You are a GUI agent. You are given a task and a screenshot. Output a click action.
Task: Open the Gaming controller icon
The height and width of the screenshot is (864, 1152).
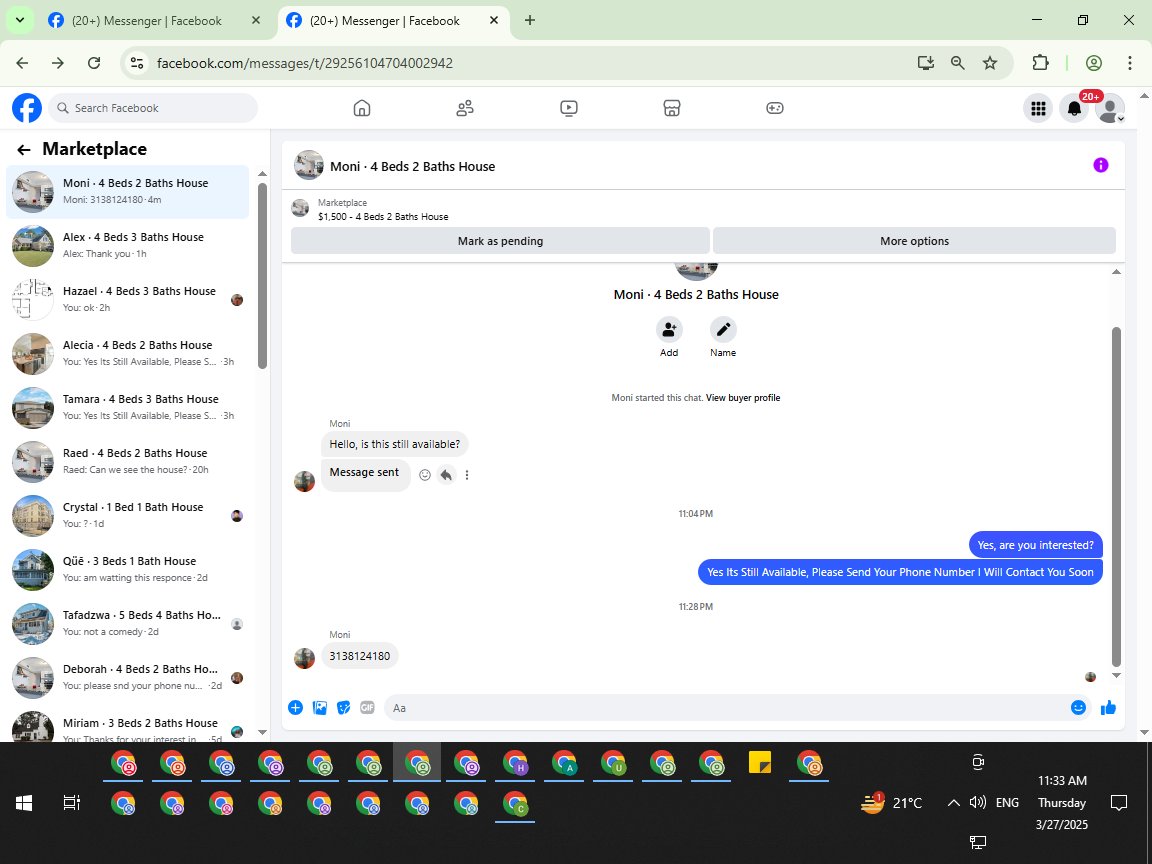pyautogui.click(x=775, y=108)
